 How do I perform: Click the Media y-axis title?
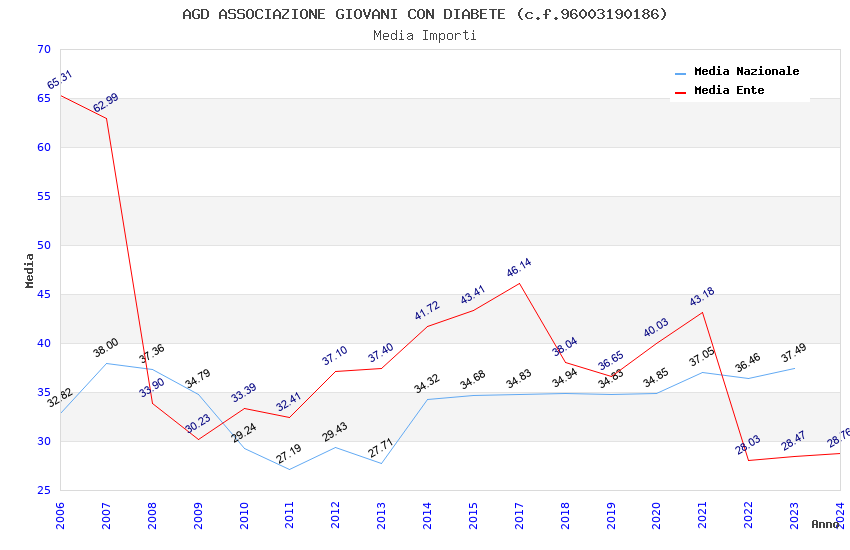(x=29, y=270)
